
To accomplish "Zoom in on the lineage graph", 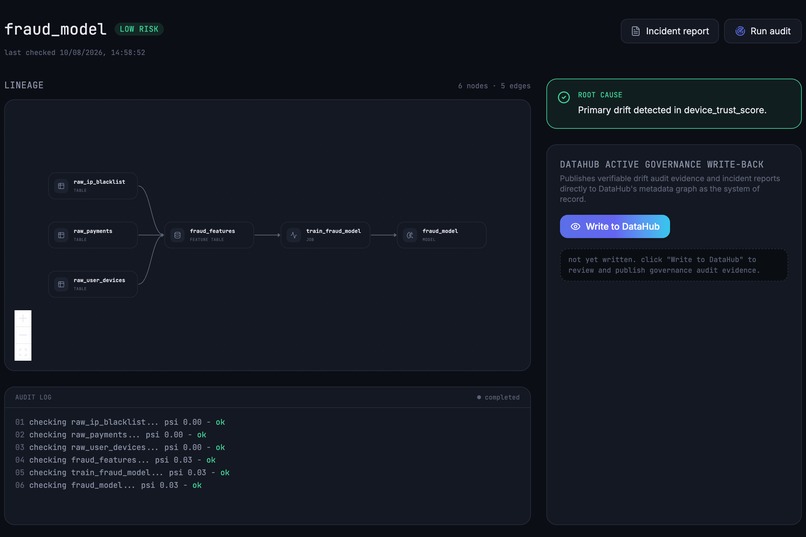I will point(23,319).
